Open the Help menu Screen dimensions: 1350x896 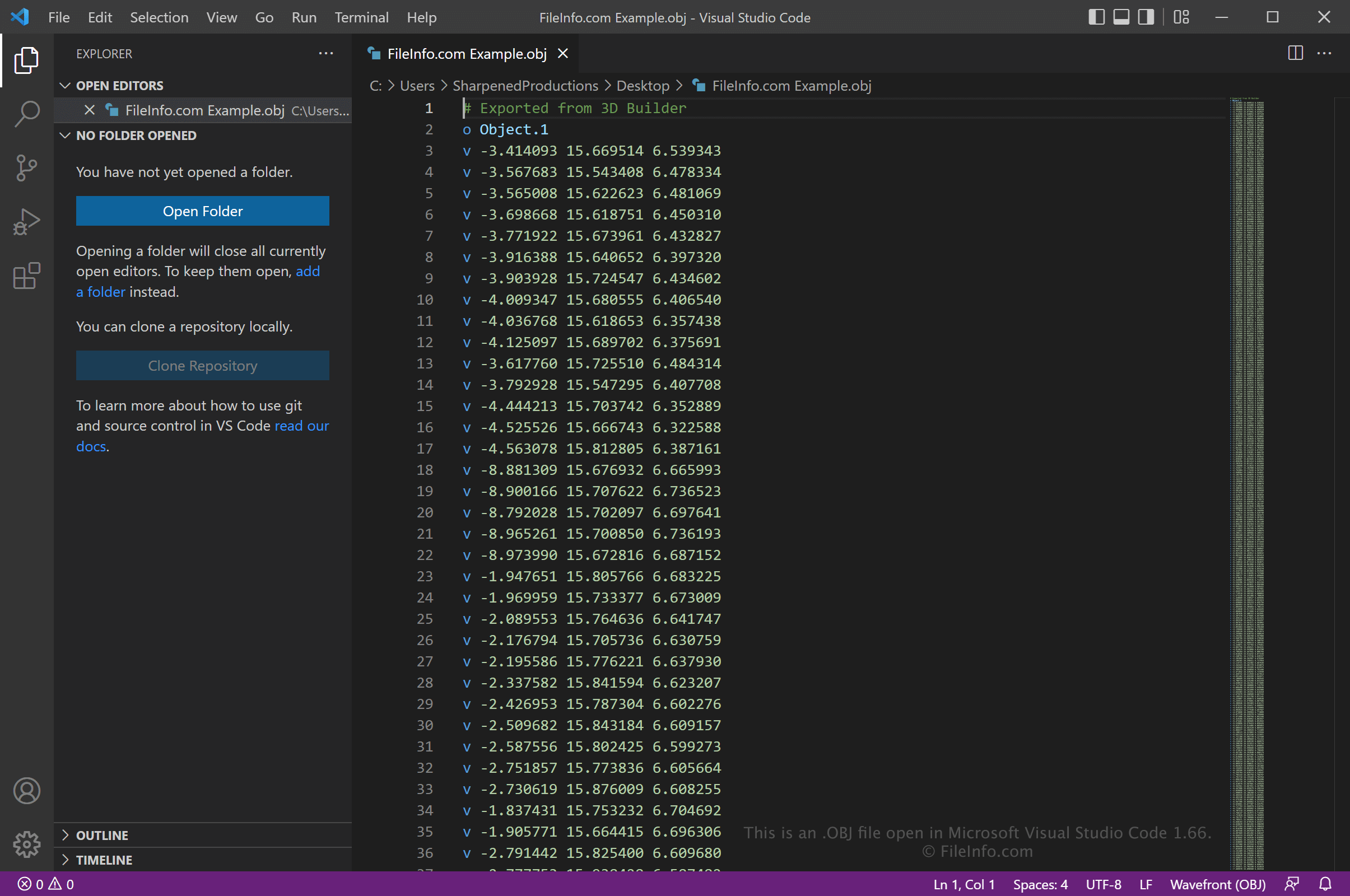(422, 18)
